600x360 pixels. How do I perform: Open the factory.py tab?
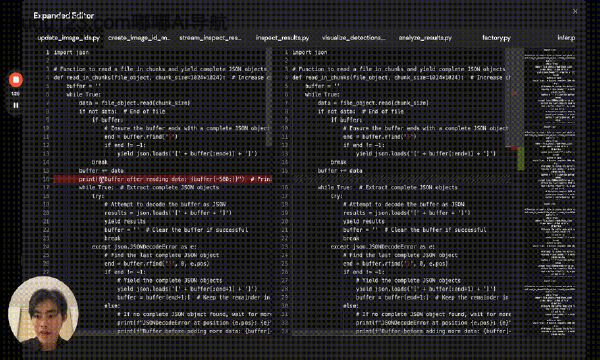496,38
